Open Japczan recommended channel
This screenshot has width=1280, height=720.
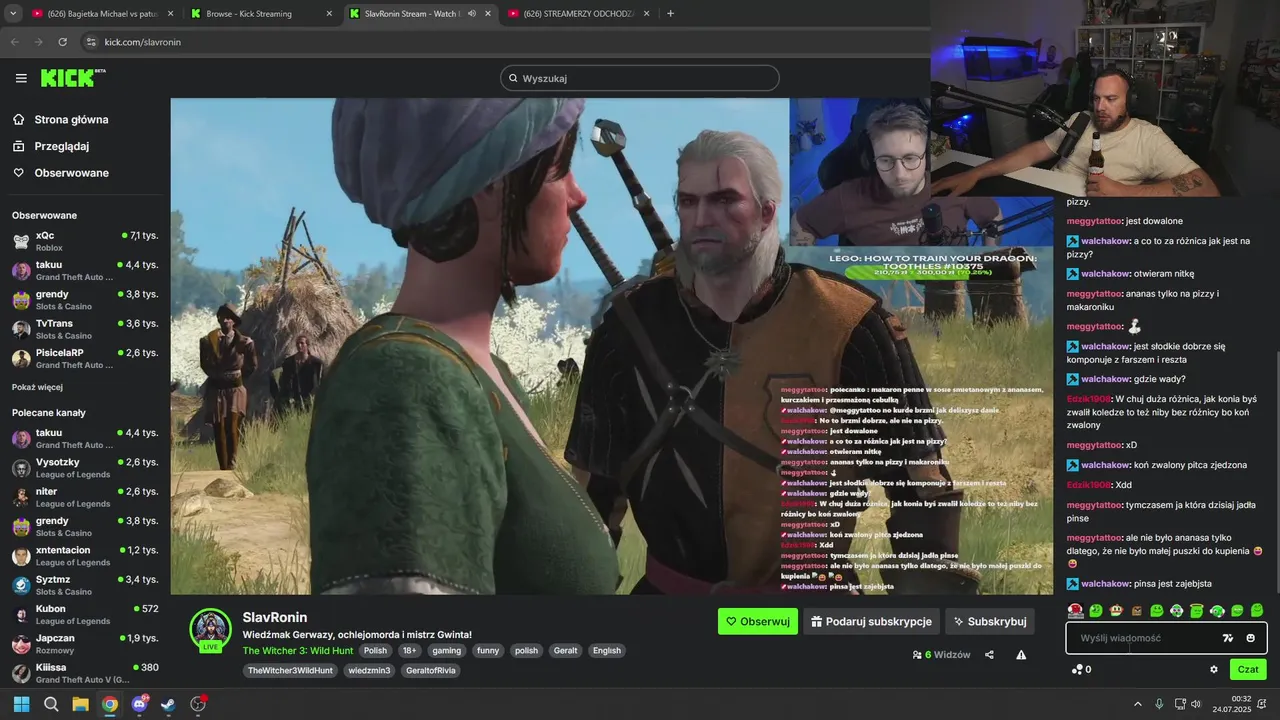pos(85,643)
